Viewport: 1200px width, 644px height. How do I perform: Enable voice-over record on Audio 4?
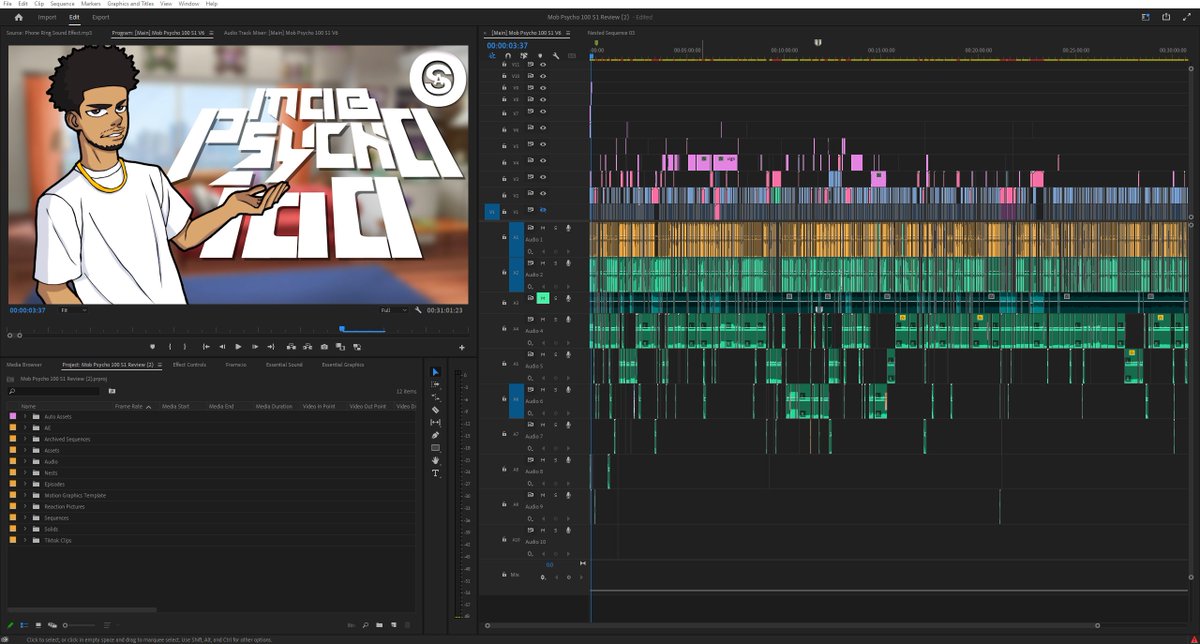(567, 319)
